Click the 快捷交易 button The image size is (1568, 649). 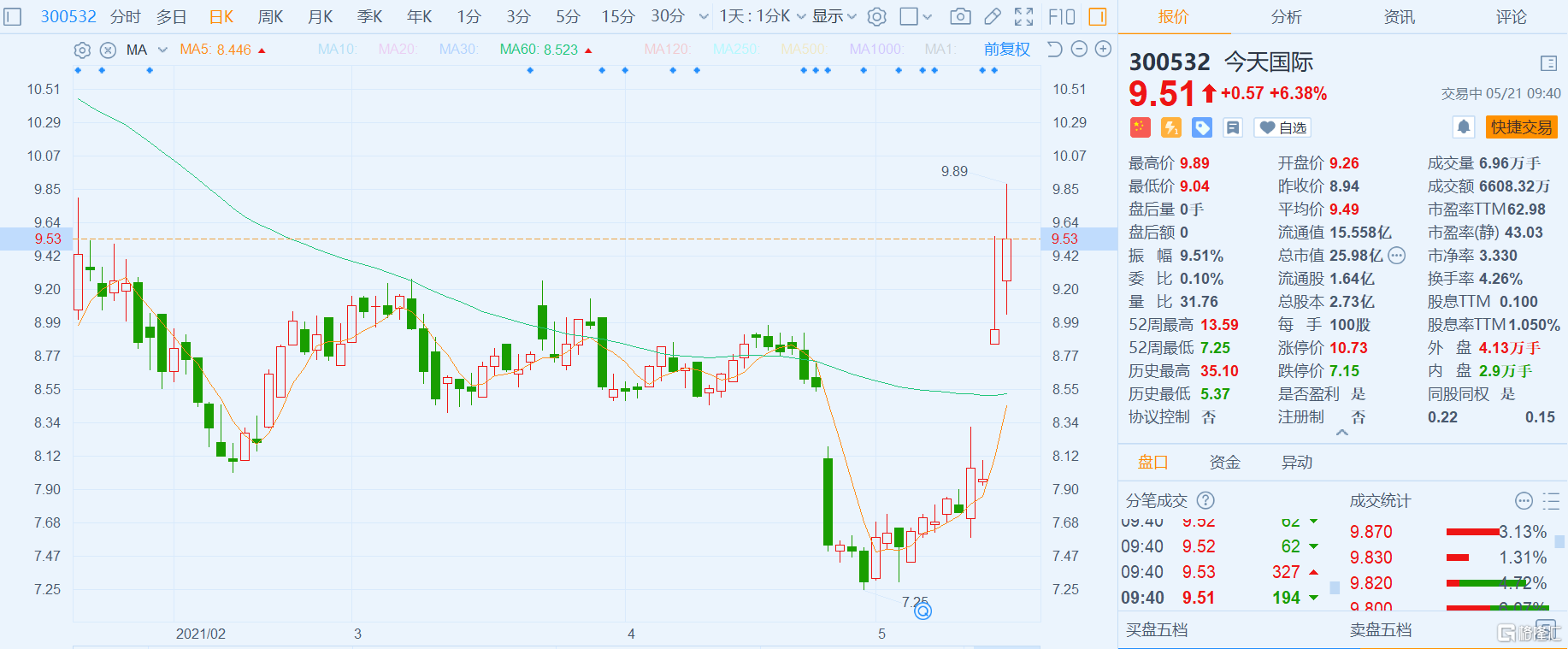[x=1521, y=127]
